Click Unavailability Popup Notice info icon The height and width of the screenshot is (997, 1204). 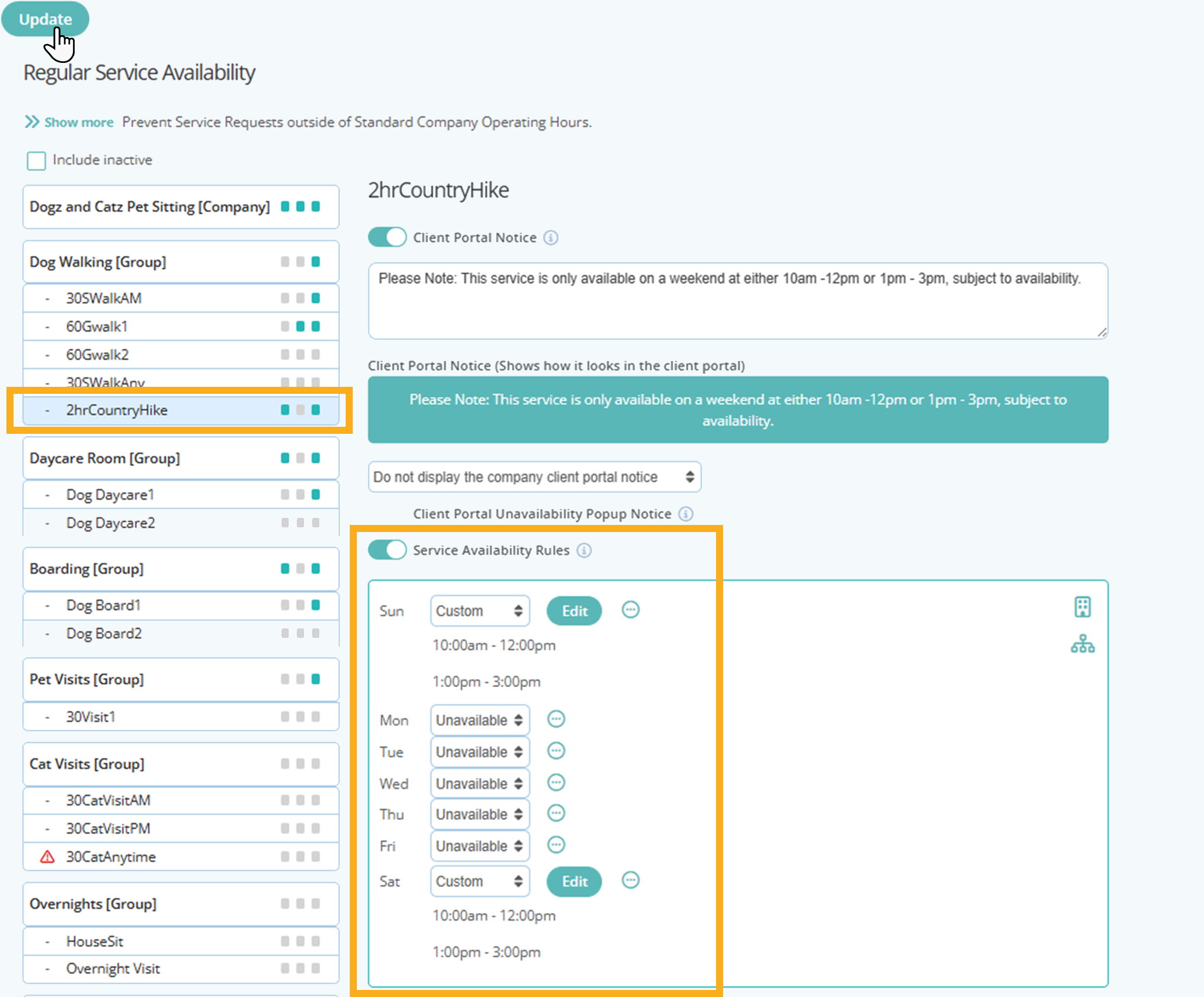tap(685, 514)
